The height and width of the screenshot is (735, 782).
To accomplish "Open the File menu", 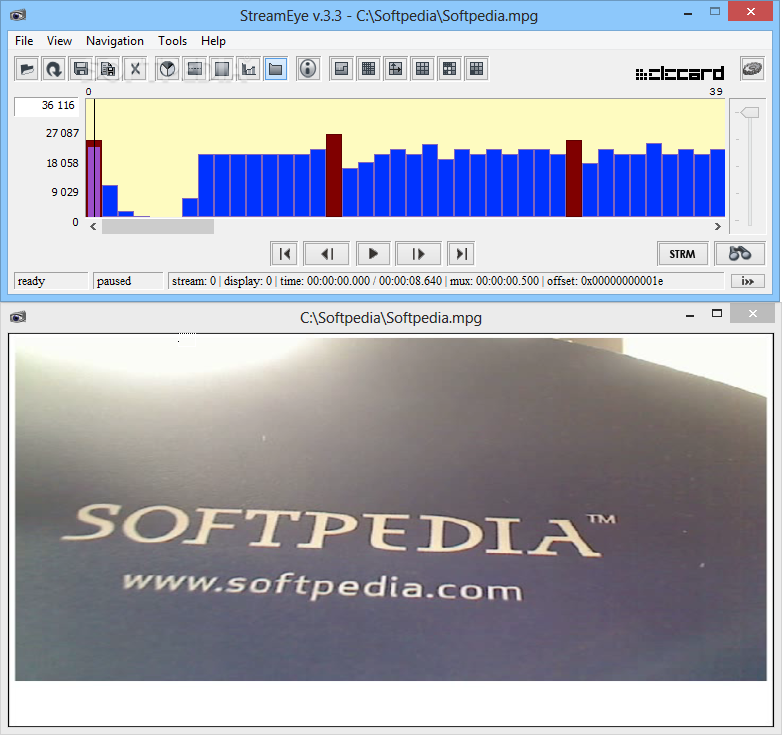I will tap(24, 41).
